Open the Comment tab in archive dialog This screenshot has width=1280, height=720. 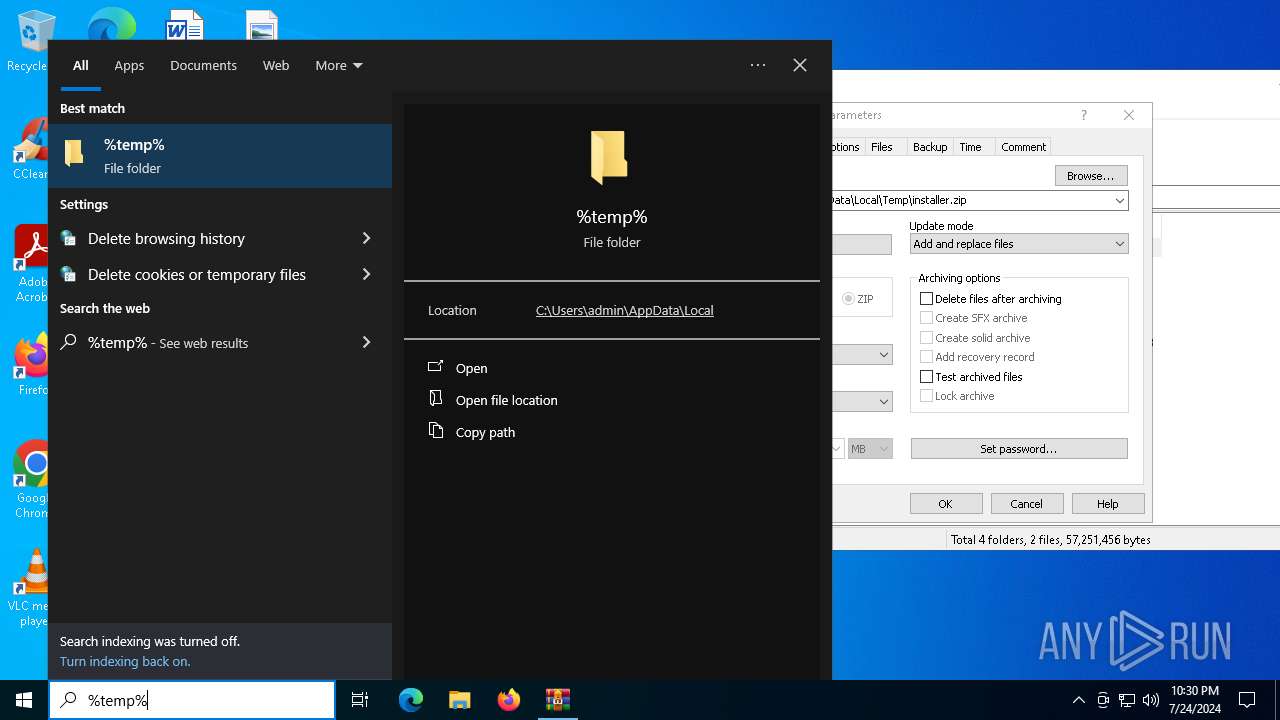(1023, 147)
